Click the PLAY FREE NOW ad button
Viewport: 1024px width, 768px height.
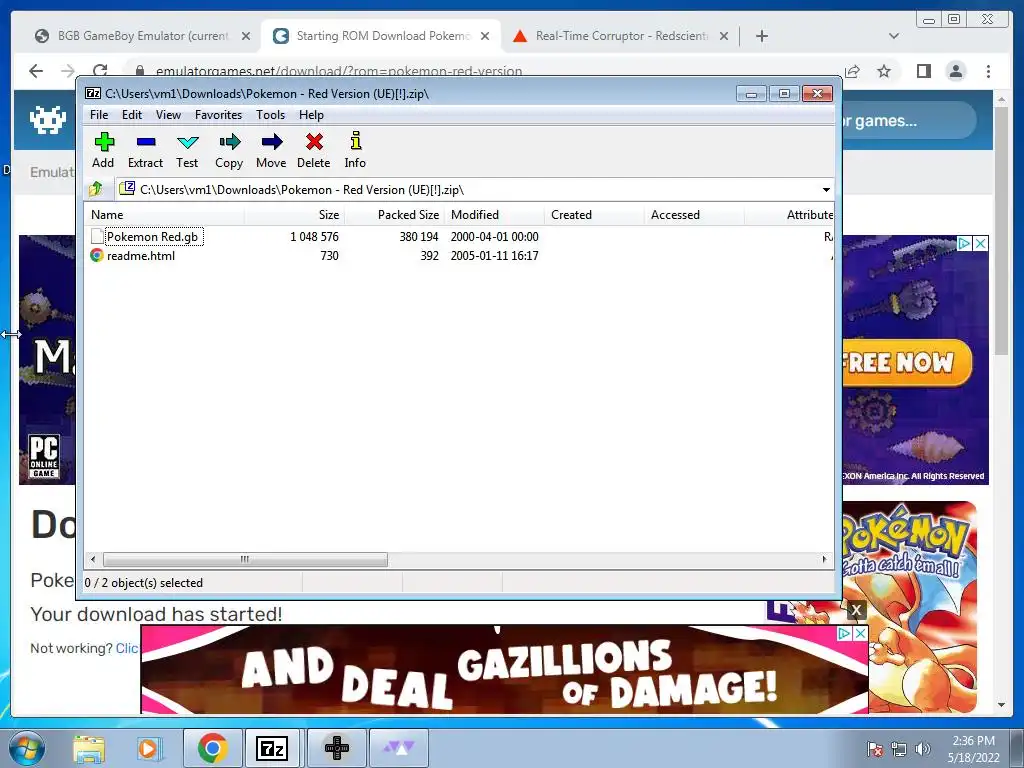click(x=906, y=362)
